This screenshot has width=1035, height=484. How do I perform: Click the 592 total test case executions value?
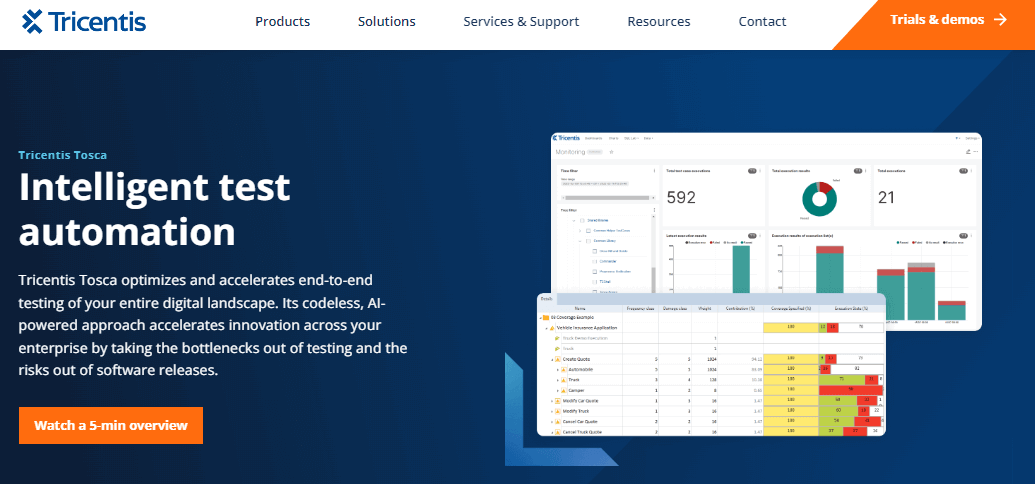pos(681,197)
